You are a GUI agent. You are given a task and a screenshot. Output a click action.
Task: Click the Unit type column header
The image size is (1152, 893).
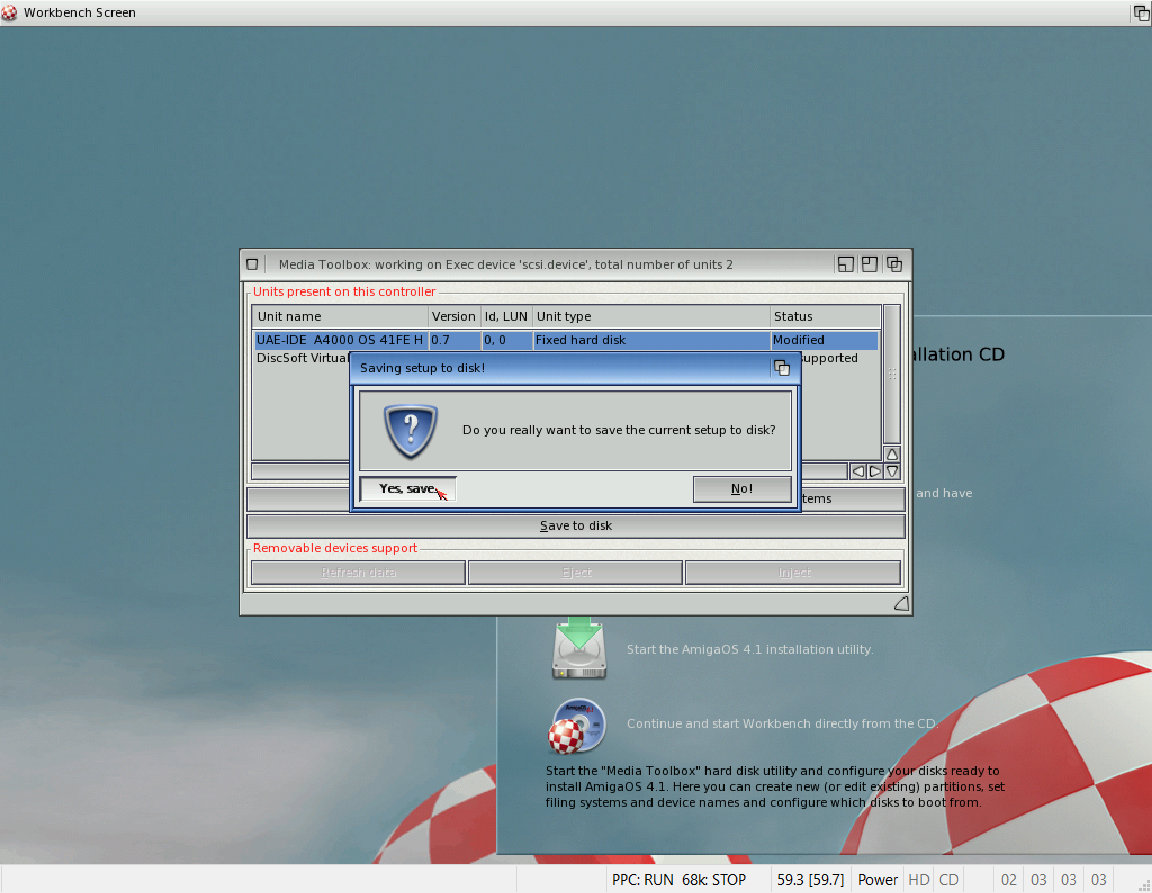coord(651,317)
